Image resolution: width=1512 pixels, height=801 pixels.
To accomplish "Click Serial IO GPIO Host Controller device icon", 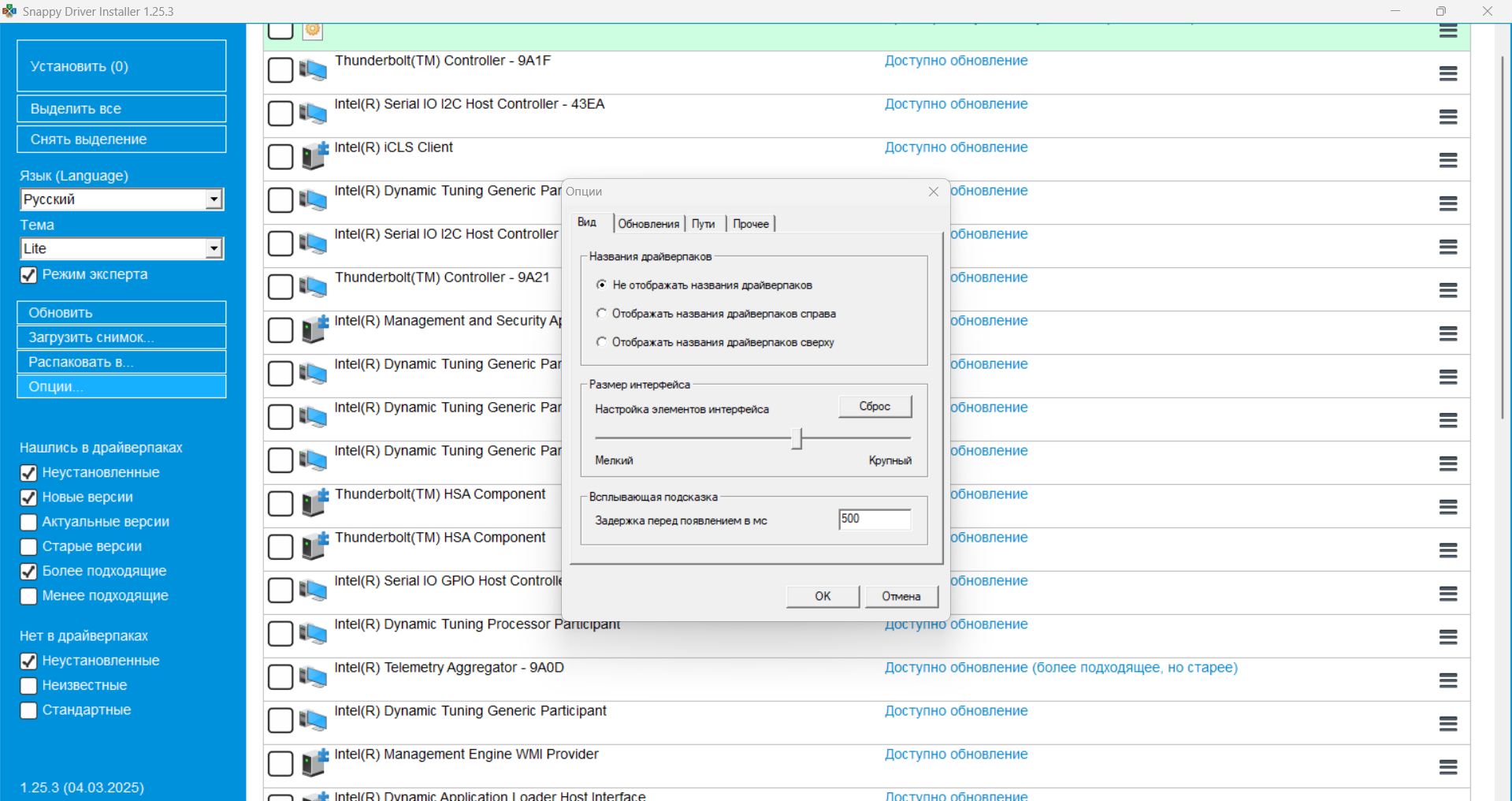I will [314, 591].
